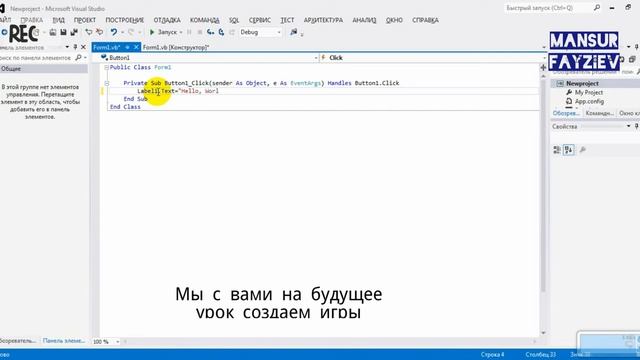Click the Open File toolbar icon
Viewport: 640px width, 360px height.
coord(53,32)
